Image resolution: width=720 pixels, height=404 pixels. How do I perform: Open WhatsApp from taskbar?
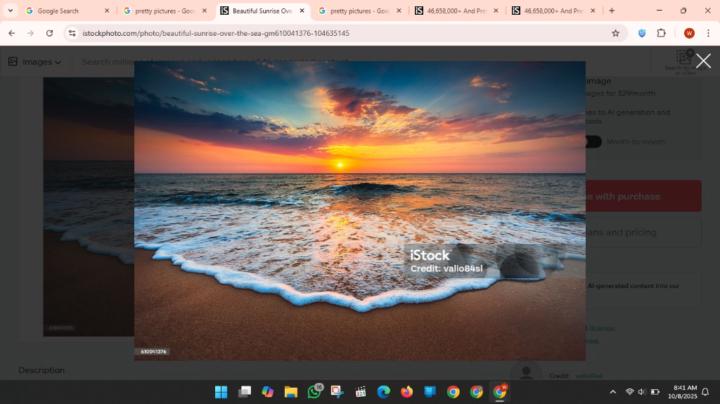[x=314, y=392]
